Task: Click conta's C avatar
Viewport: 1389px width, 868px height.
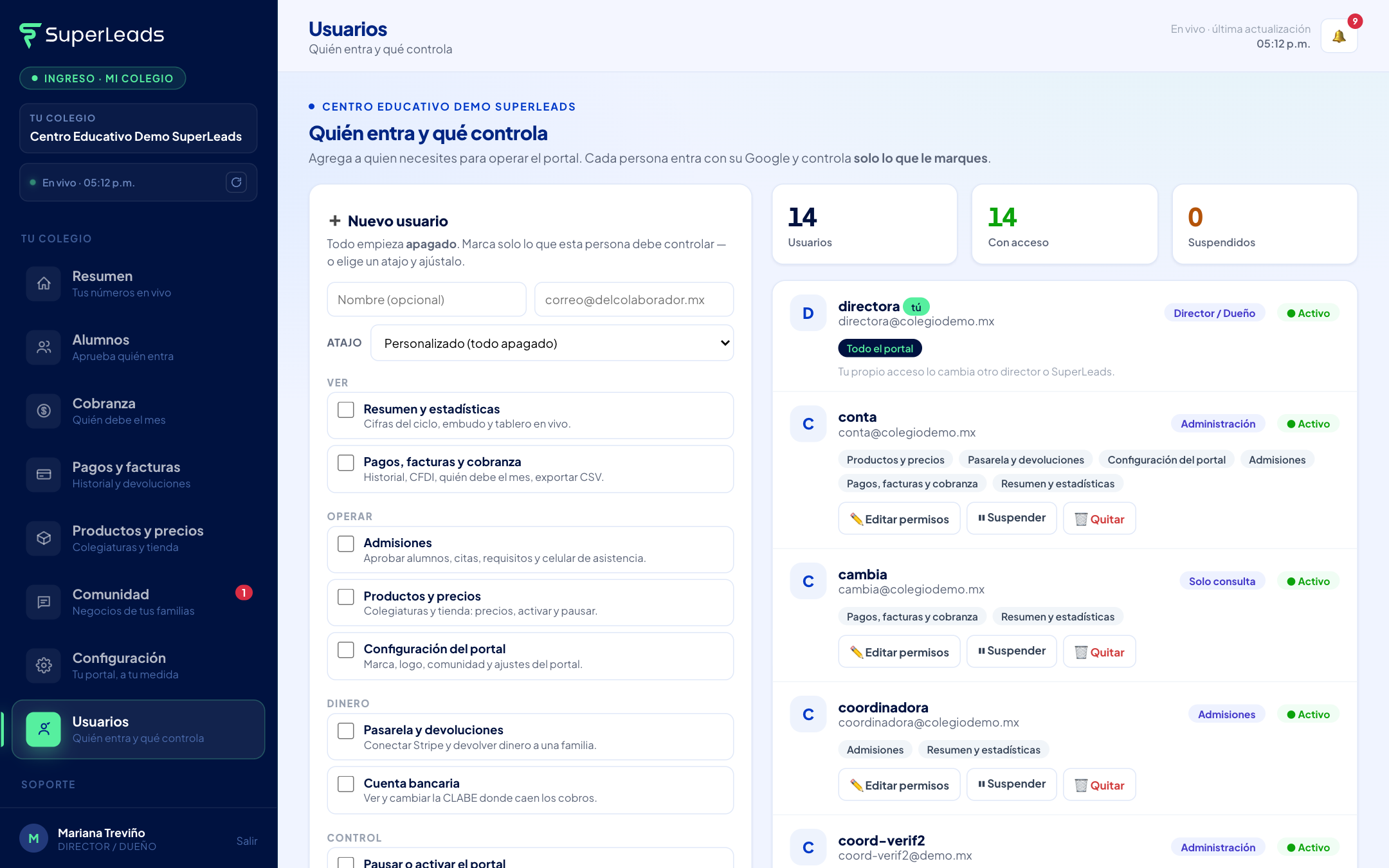Action: point(808,424)
